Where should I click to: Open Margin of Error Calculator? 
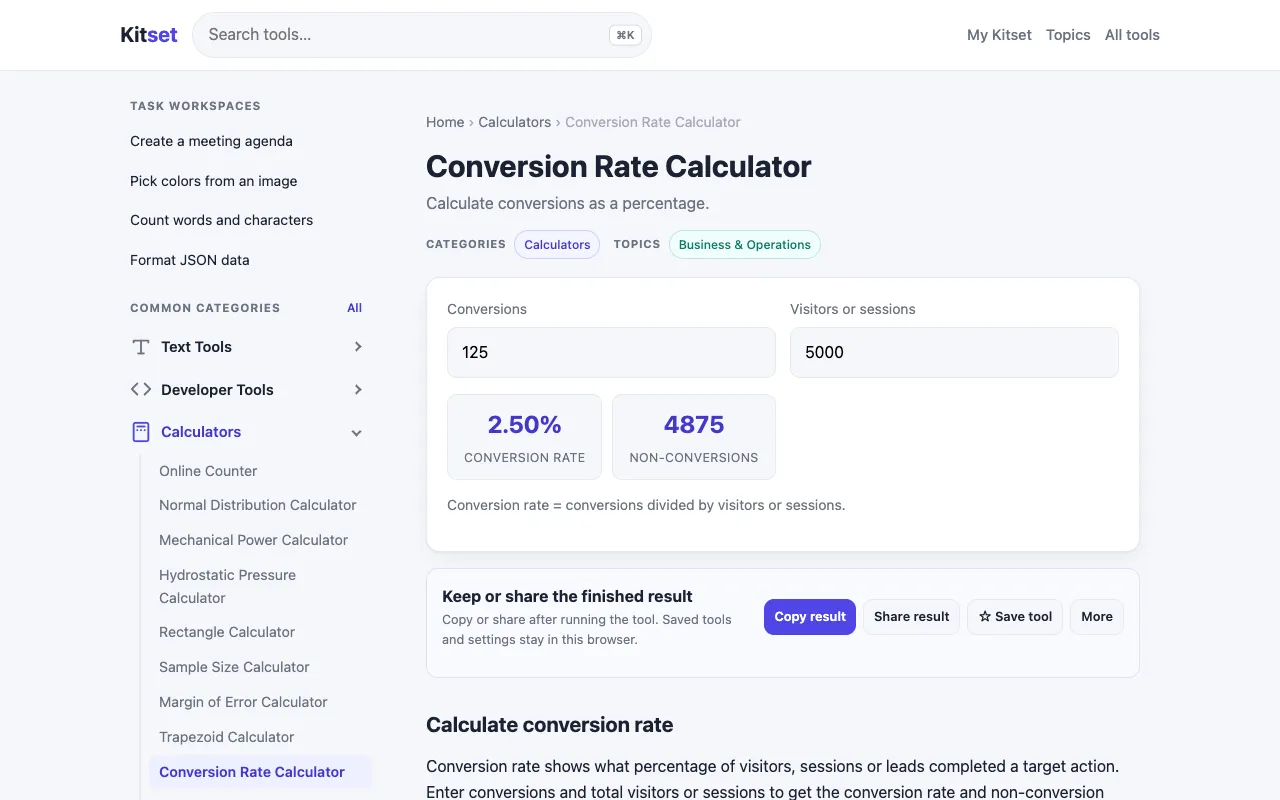243,702
